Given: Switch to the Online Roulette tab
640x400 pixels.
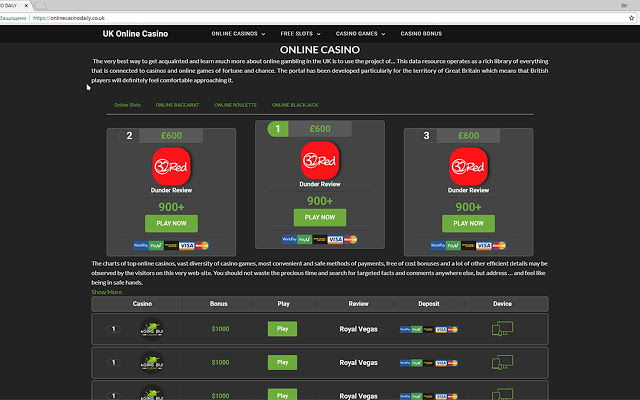Looking at the screenshot, I should point(236,105).
